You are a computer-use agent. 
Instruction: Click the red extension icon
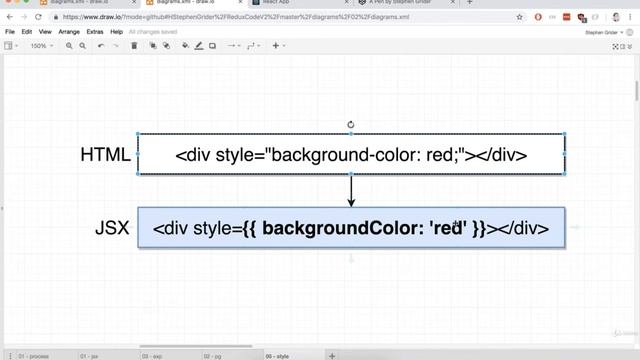(567, 17)
